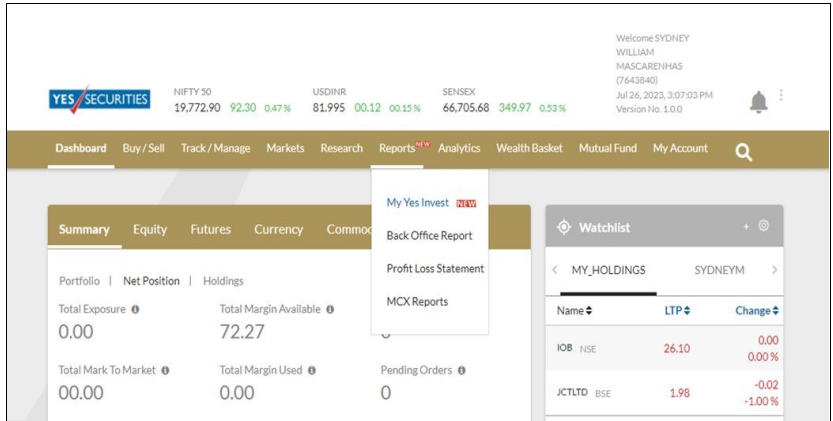Sort watchlist by LTP
The width and height of the screenshot is (833, 421).
[x=677, y=310]
